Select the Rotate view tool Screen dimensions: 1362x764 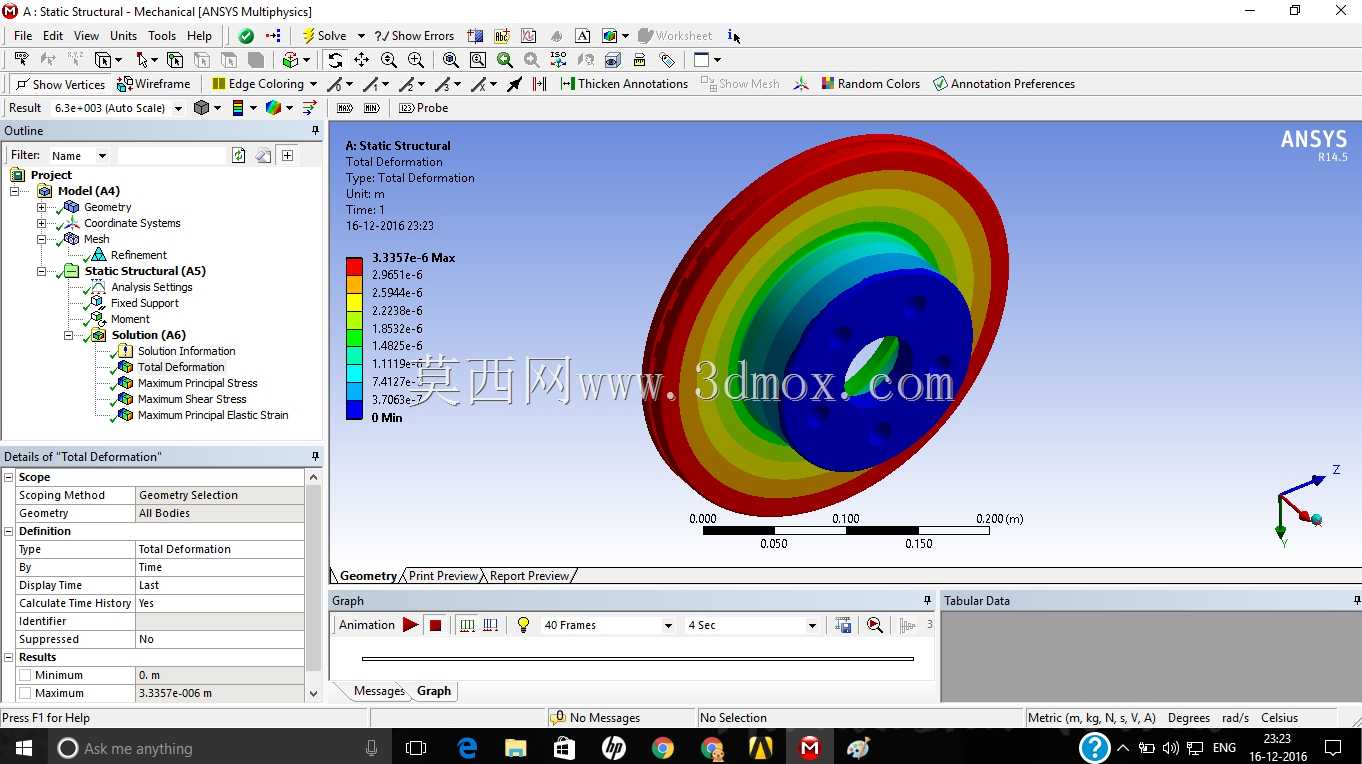click(x=335, y=60)
